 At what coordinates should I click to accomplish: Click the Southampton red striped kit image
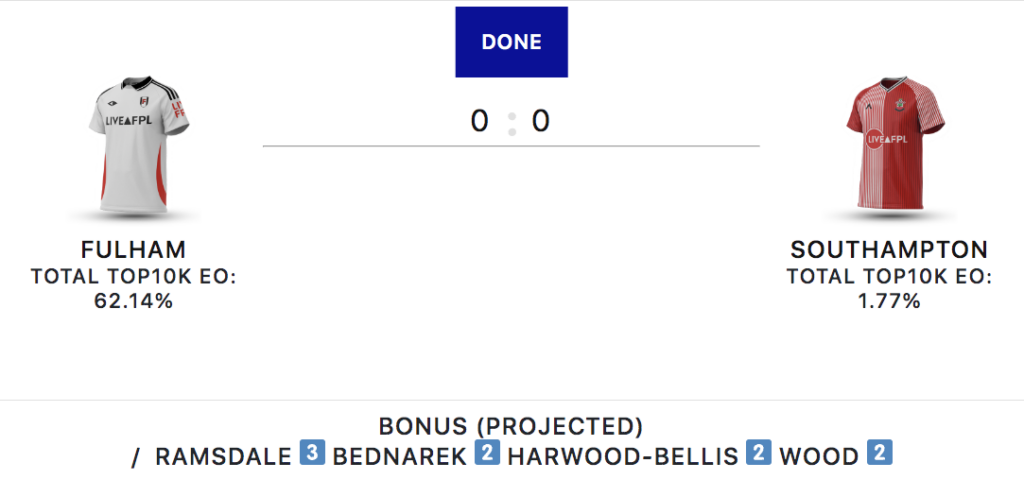pyautogui.click(x=889, y=142)
